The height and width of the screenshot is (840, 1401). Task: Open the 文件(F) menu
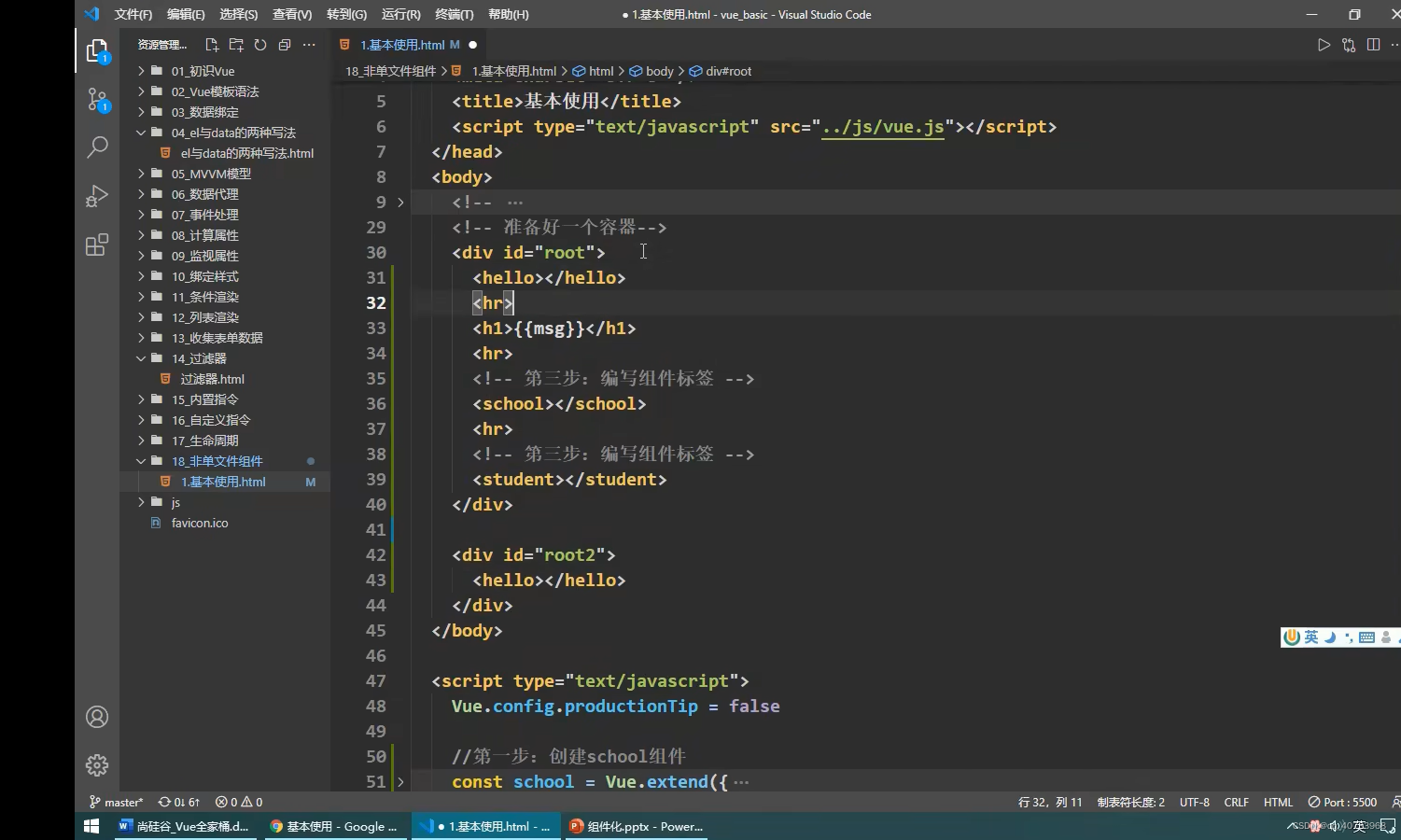(x=133, y=14)
